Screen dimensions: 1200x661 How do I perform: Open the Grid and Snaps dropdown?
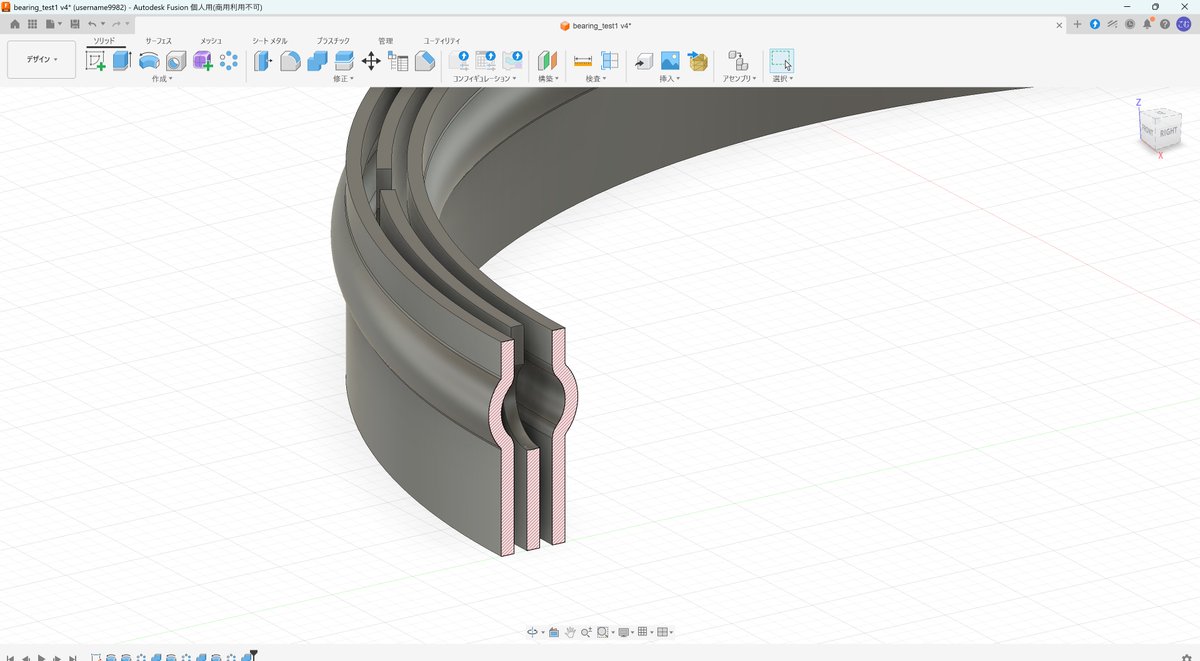point(645,632)
